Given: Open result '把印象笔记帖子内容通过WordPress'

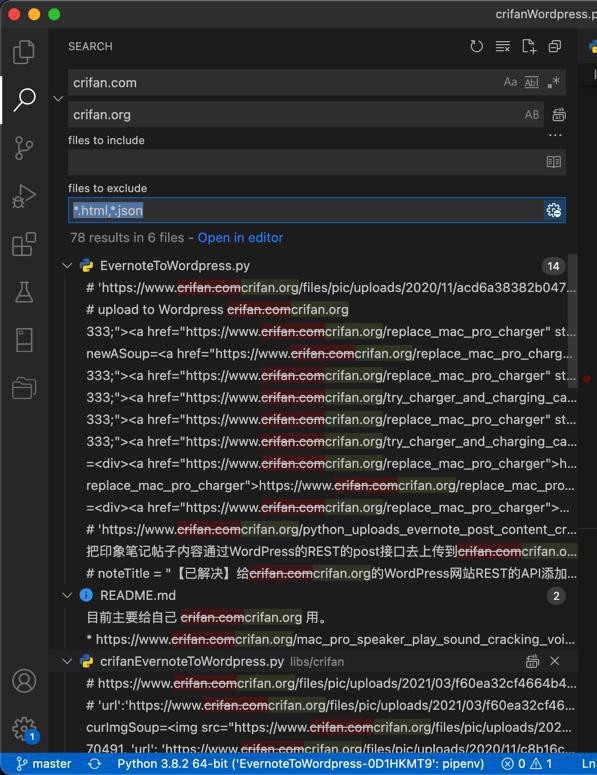Looking at the screenshot, I should pos(331,552).
